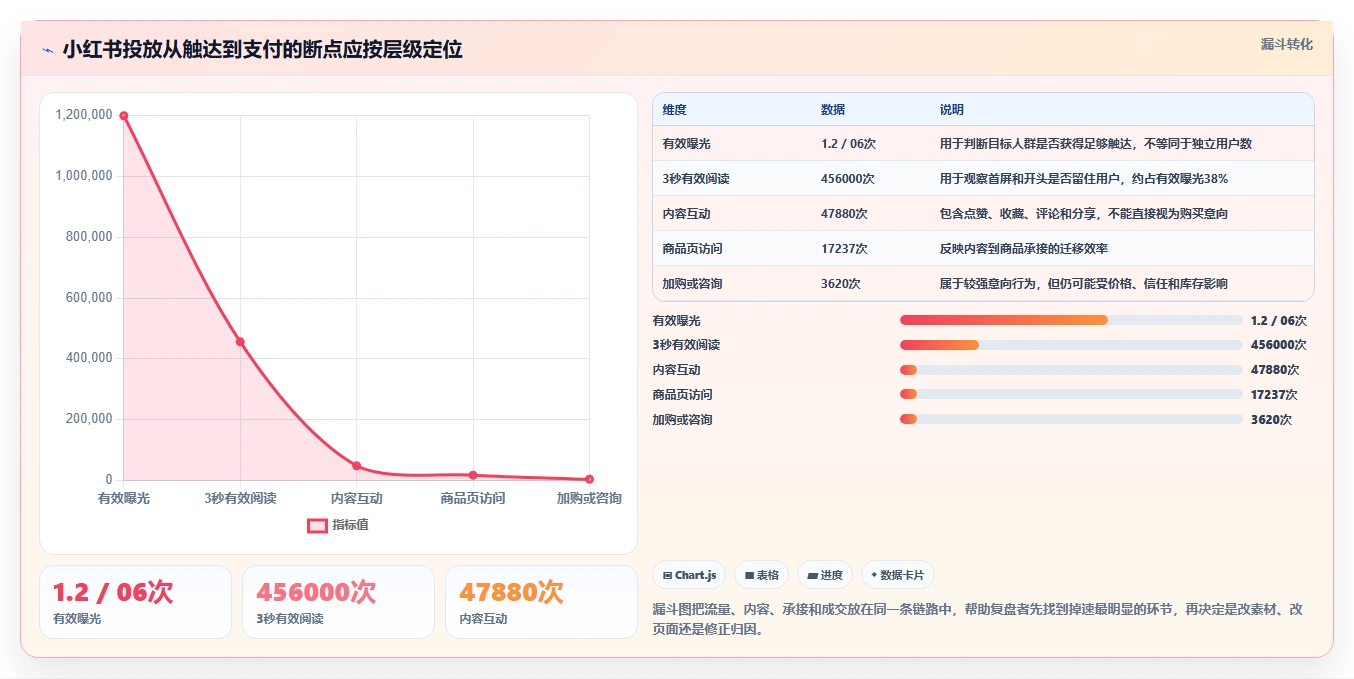This screenshot has height=679, width=1354.
Task: Click the 有效曝光 progress bar
Action: tap(1071, 320)
